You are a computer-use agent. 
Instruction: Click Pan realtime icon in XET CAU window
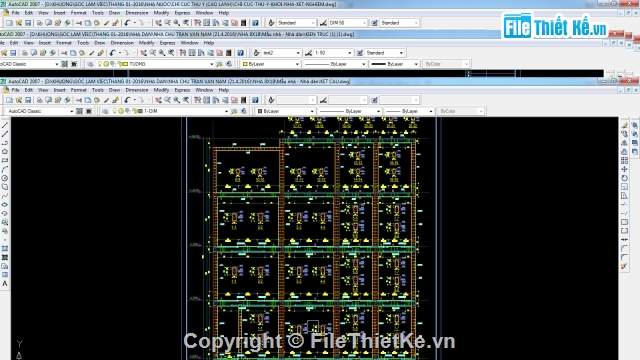[158, 100]
